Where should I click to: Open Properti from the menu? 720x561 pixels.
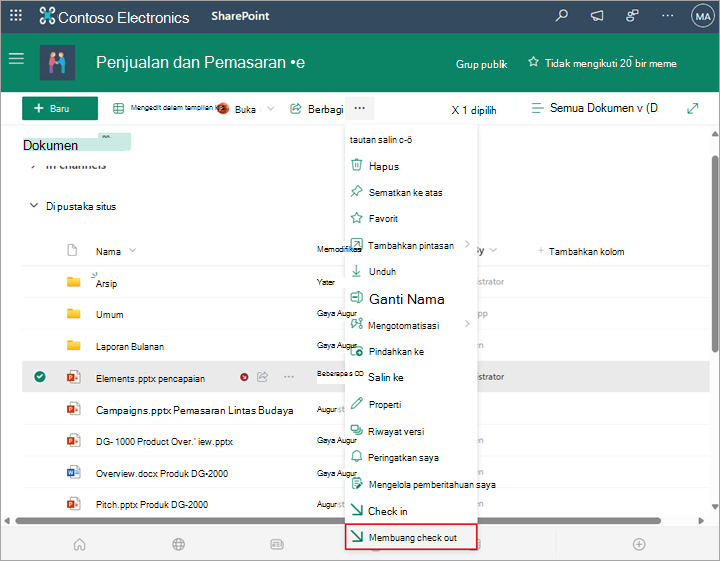click(411, 404)
